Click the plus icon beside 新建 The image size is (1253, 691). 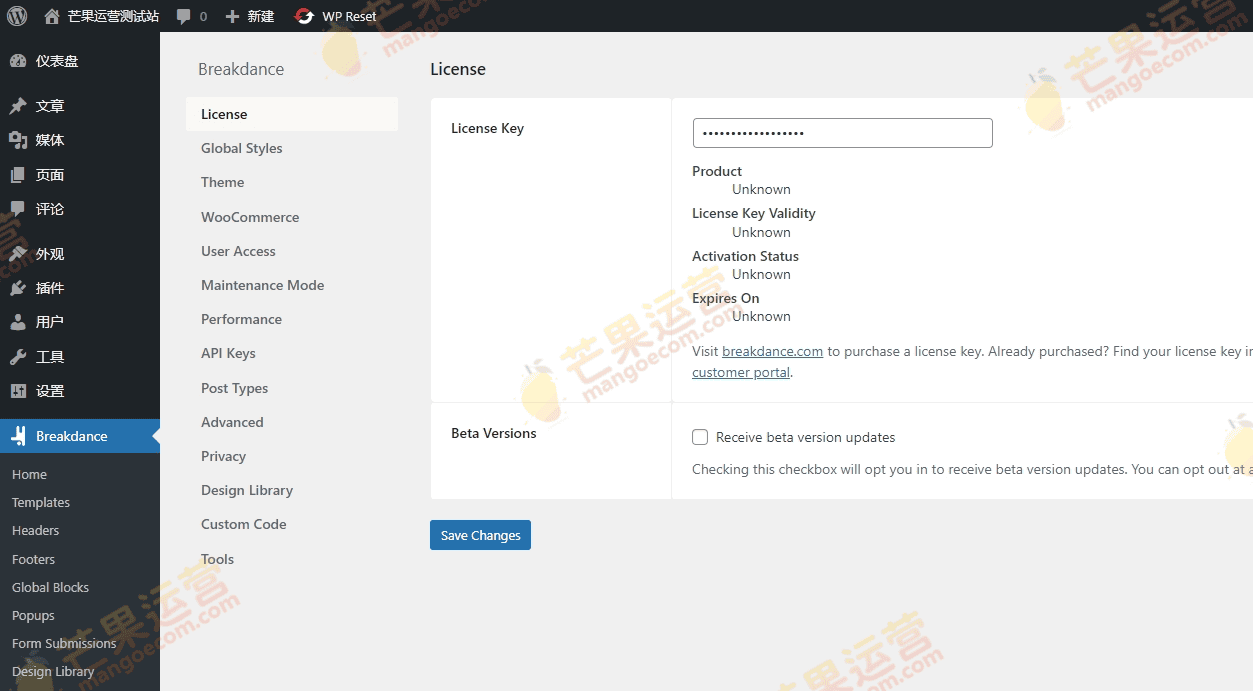232,16
